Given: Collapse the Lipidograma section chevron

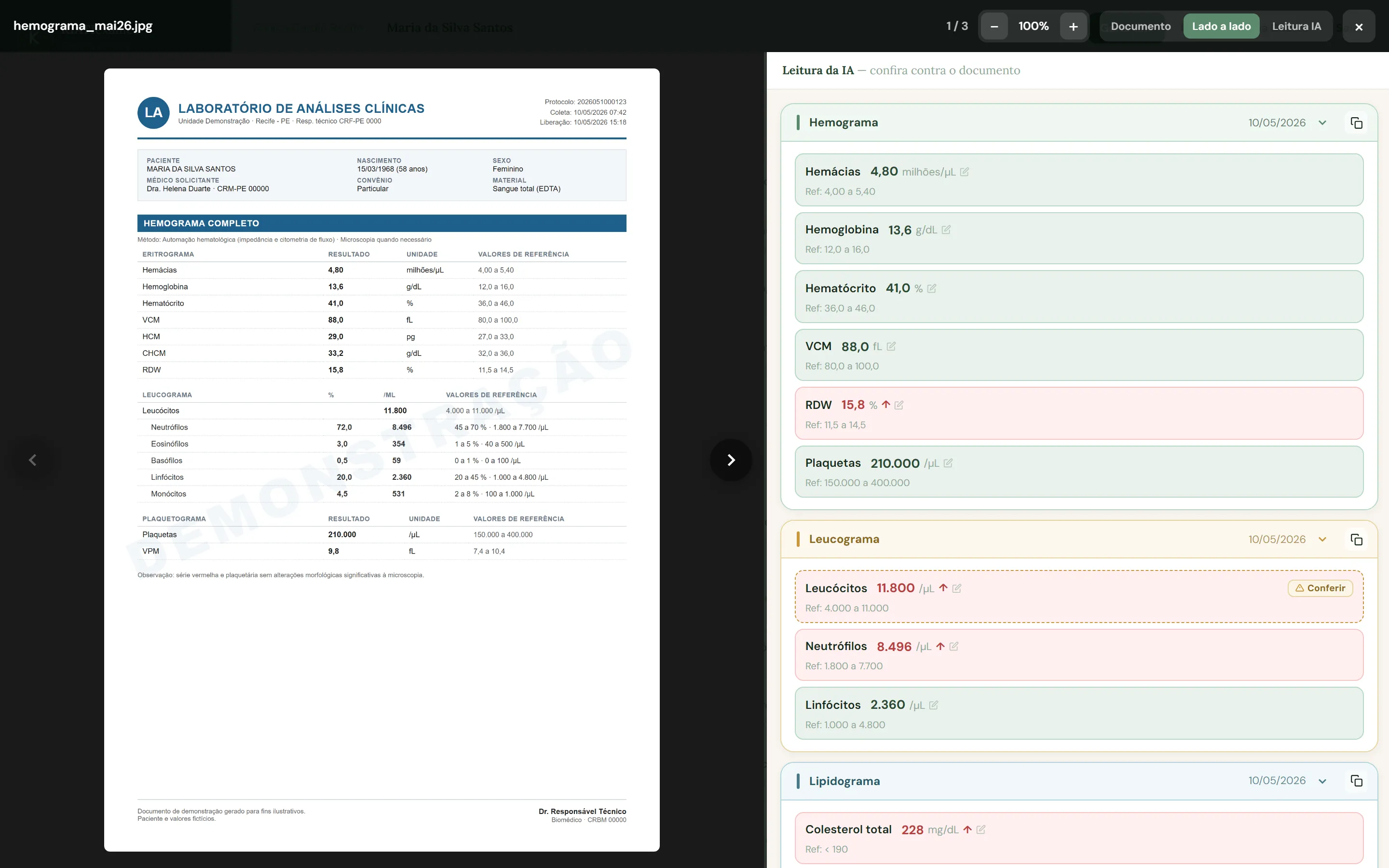Looking at the screenshot, I should [x=1322, y=781].
